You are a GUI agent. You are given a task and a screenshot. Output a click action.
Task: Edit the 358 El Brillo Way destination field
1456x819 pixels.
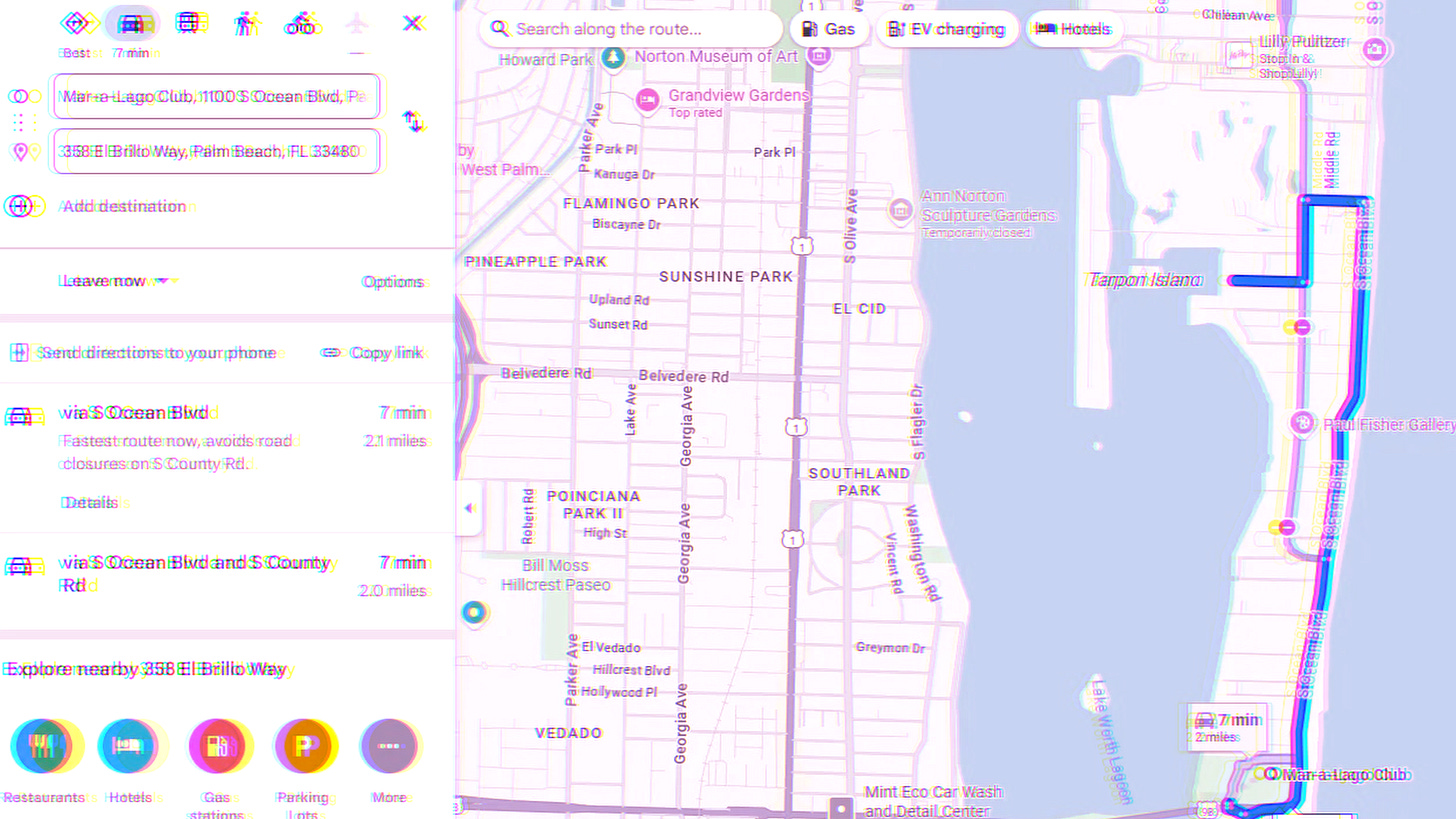(x=216, y=151)
